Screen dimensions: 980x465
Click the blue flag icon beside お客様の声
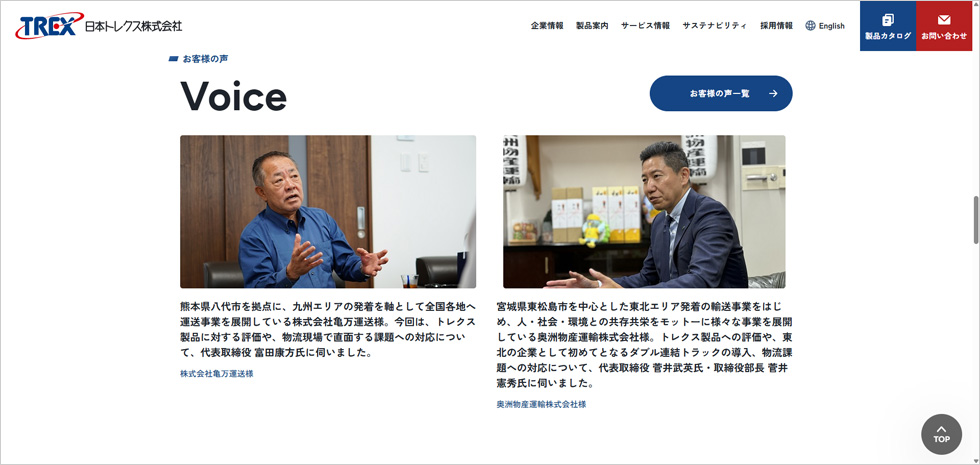pos(174,59)
